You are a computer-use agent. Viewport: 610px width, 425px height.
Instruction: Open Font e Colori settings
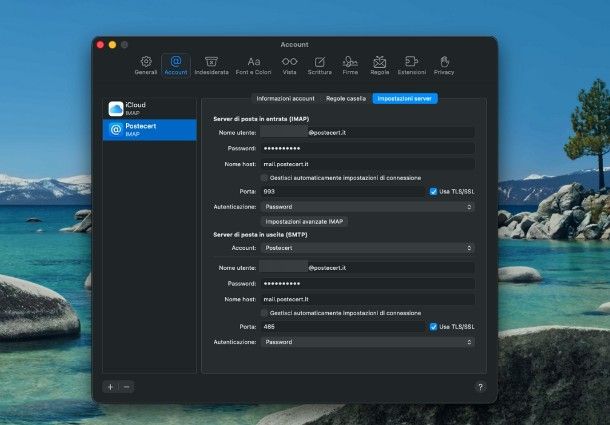pos(254,65)
